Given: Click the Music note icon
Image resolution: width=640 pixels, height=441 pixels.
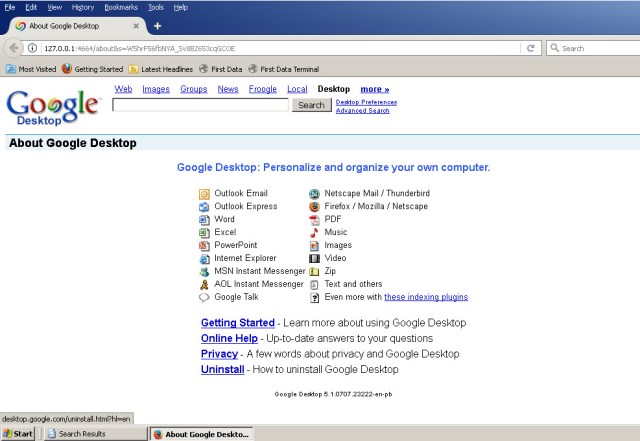Looking at the screenshot, I should (314, 233).
